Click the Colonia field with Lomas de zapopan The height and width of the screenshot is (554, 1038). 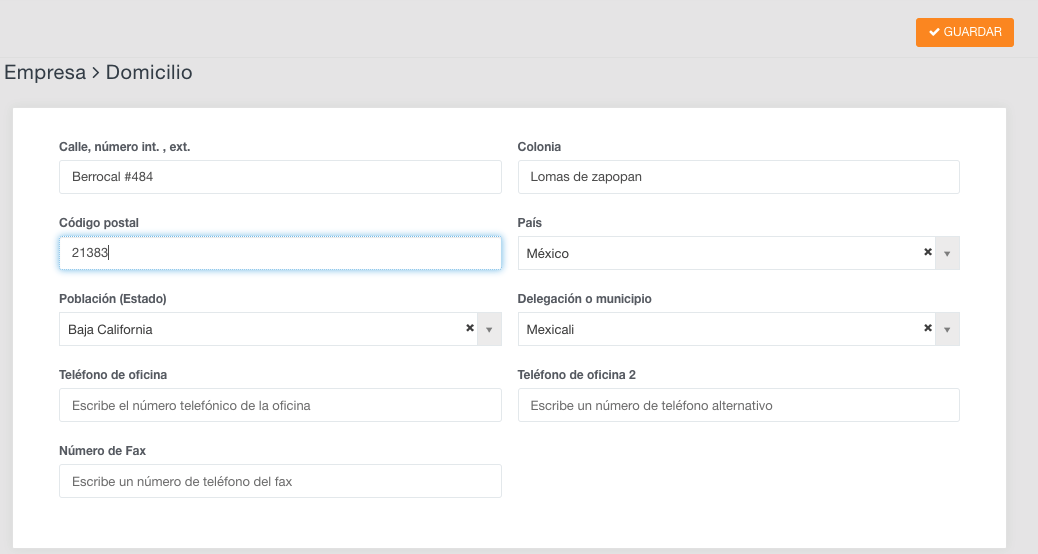(738, 177)
